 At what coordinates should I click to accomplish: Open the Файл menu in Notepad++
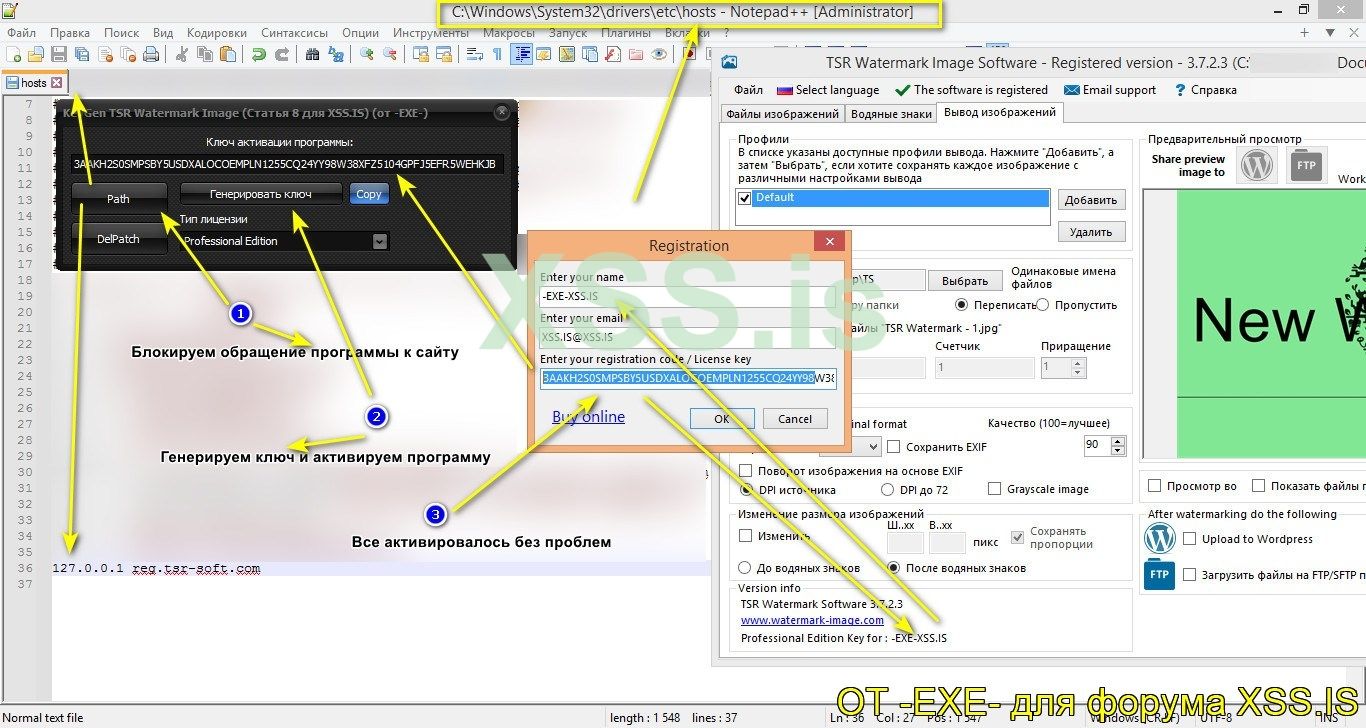[x=21, y=32]
